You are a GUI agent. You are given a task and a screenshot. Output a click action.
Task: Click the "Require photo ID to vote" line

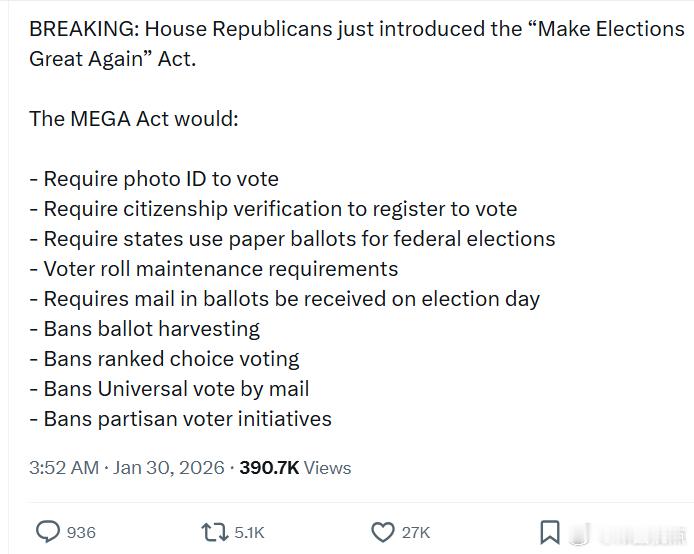(x=154, y=179)
